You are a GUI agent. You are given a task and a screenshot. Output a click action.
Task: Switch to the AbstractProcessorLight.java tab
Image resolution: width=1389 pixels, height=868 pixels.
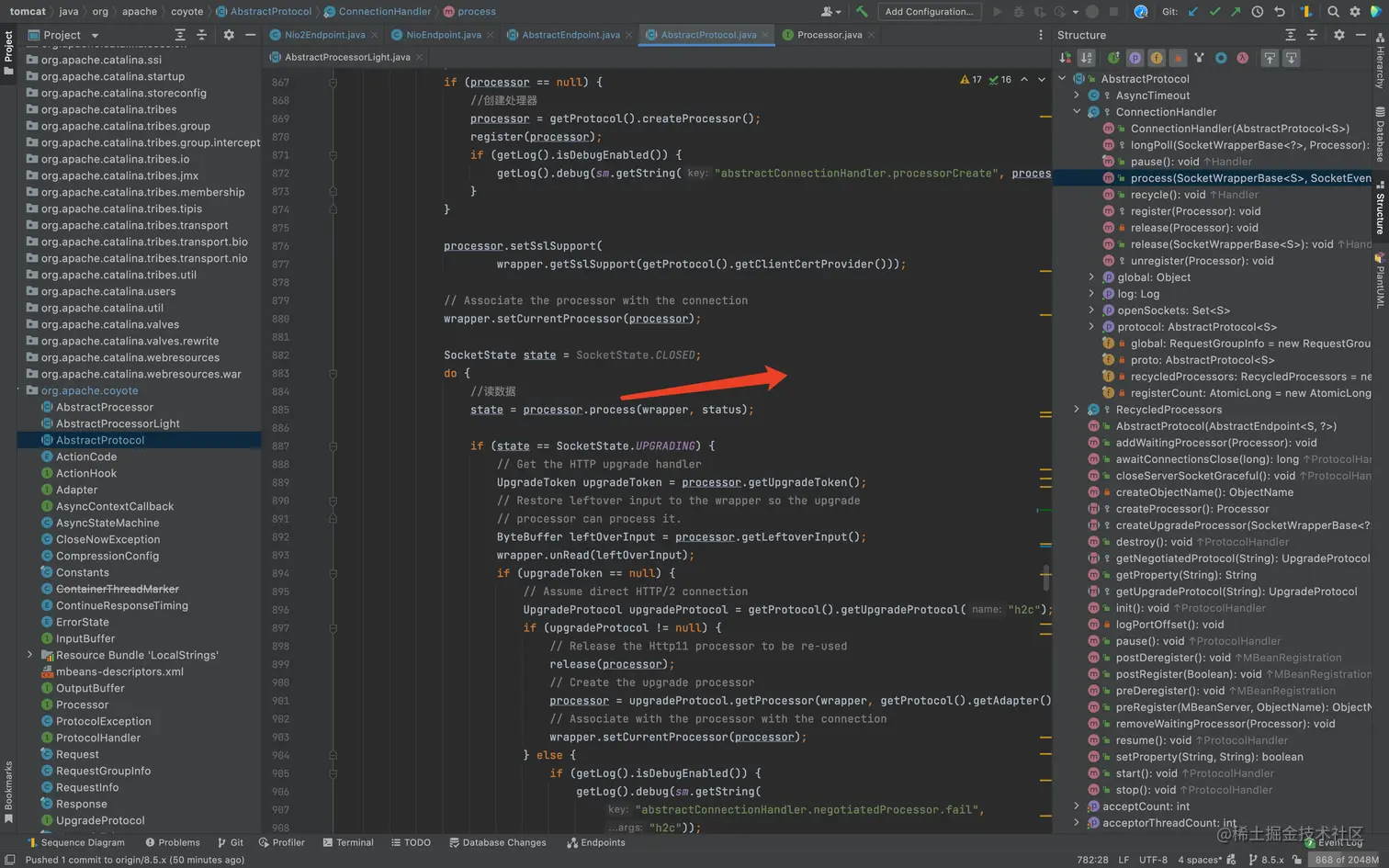point(347,57)
